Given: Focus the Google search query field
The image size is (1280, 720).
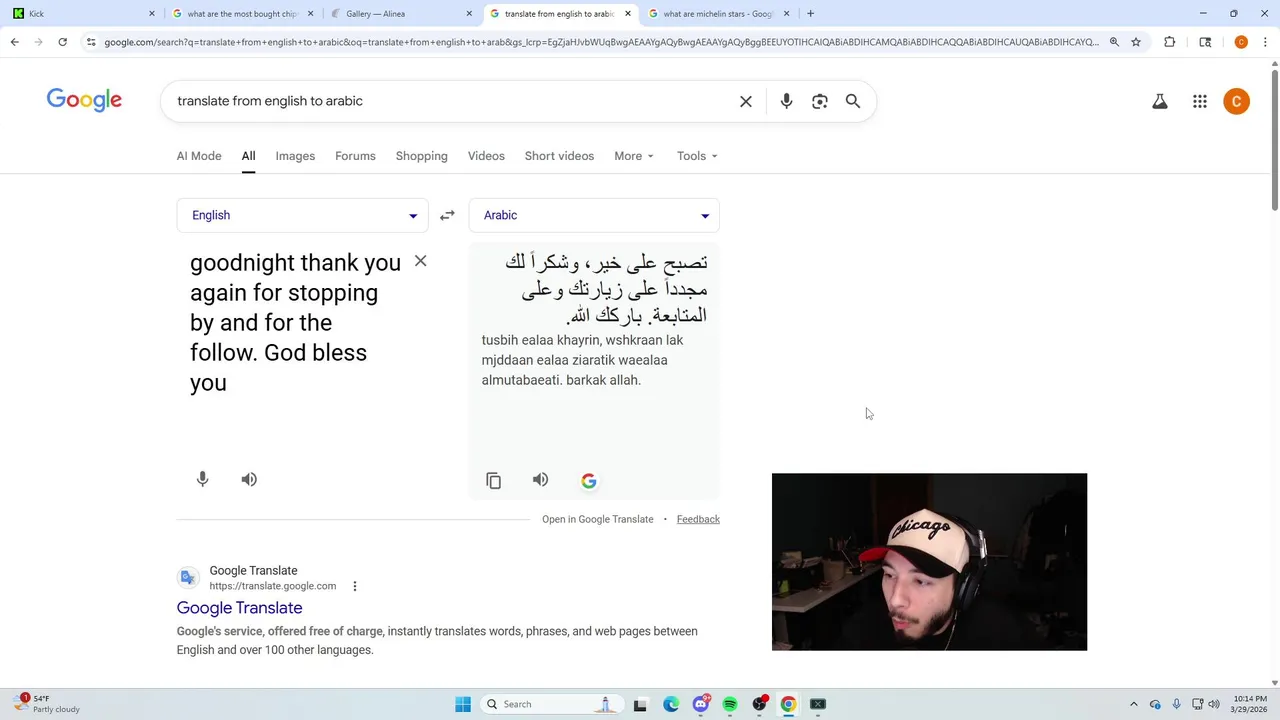Looking at the screenshot, I should pyautogui.click(x=450, y=101).
